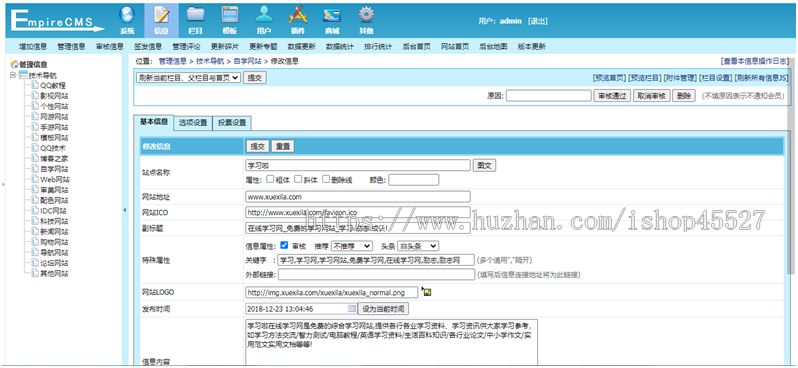The height and width of the screenshot is (368, 798).
Task: Open the 排行统计 menu item
Action: pos(378,46)
